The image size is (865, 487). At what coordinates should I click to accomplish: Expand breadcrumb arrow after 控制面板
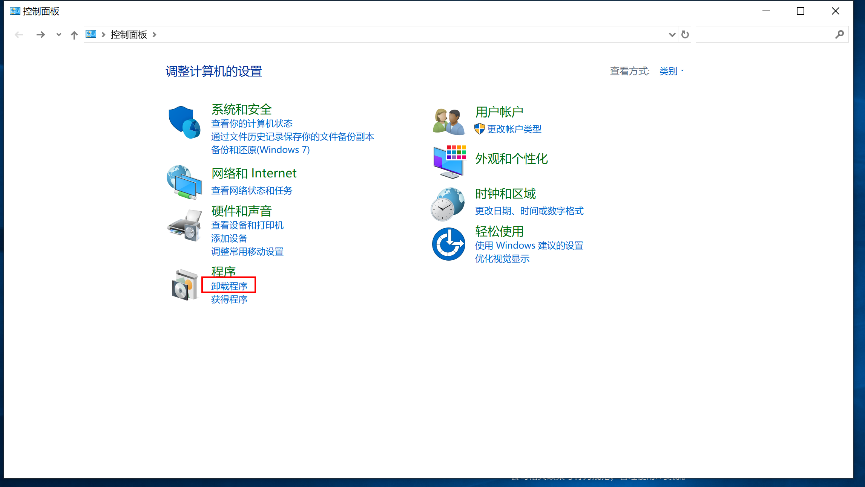153,34
